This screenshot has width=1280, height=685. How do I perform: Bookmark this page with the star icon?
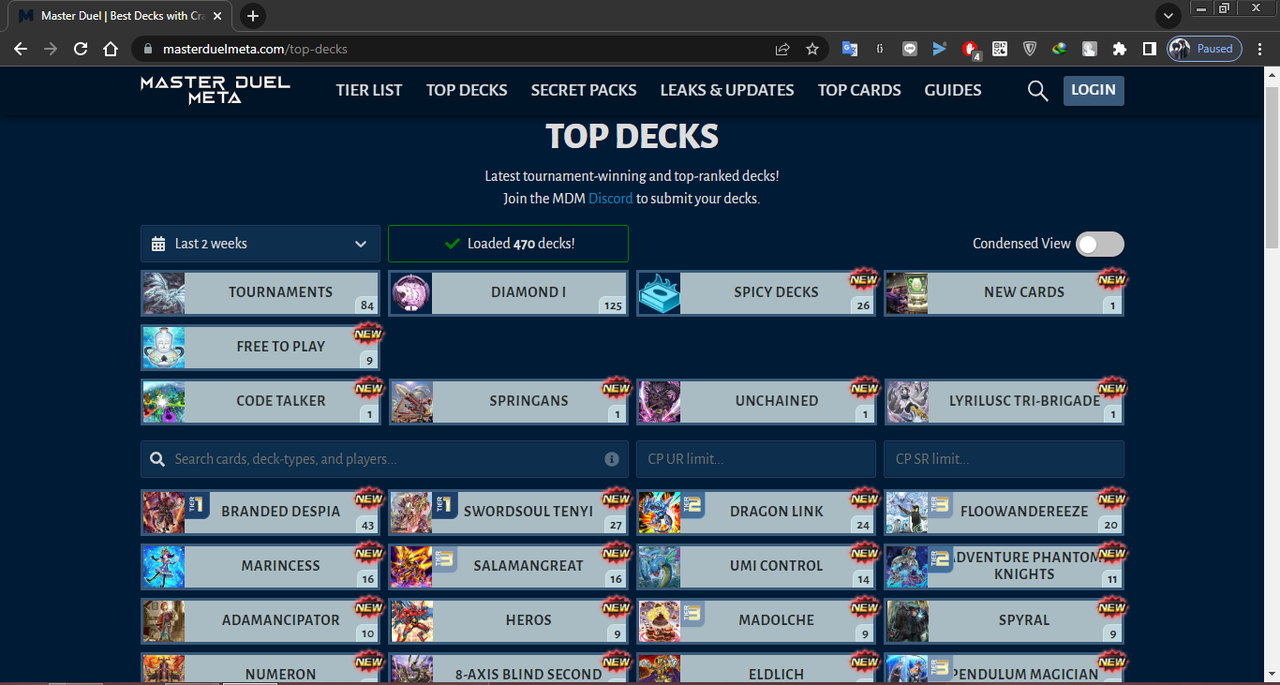[812, 48]
